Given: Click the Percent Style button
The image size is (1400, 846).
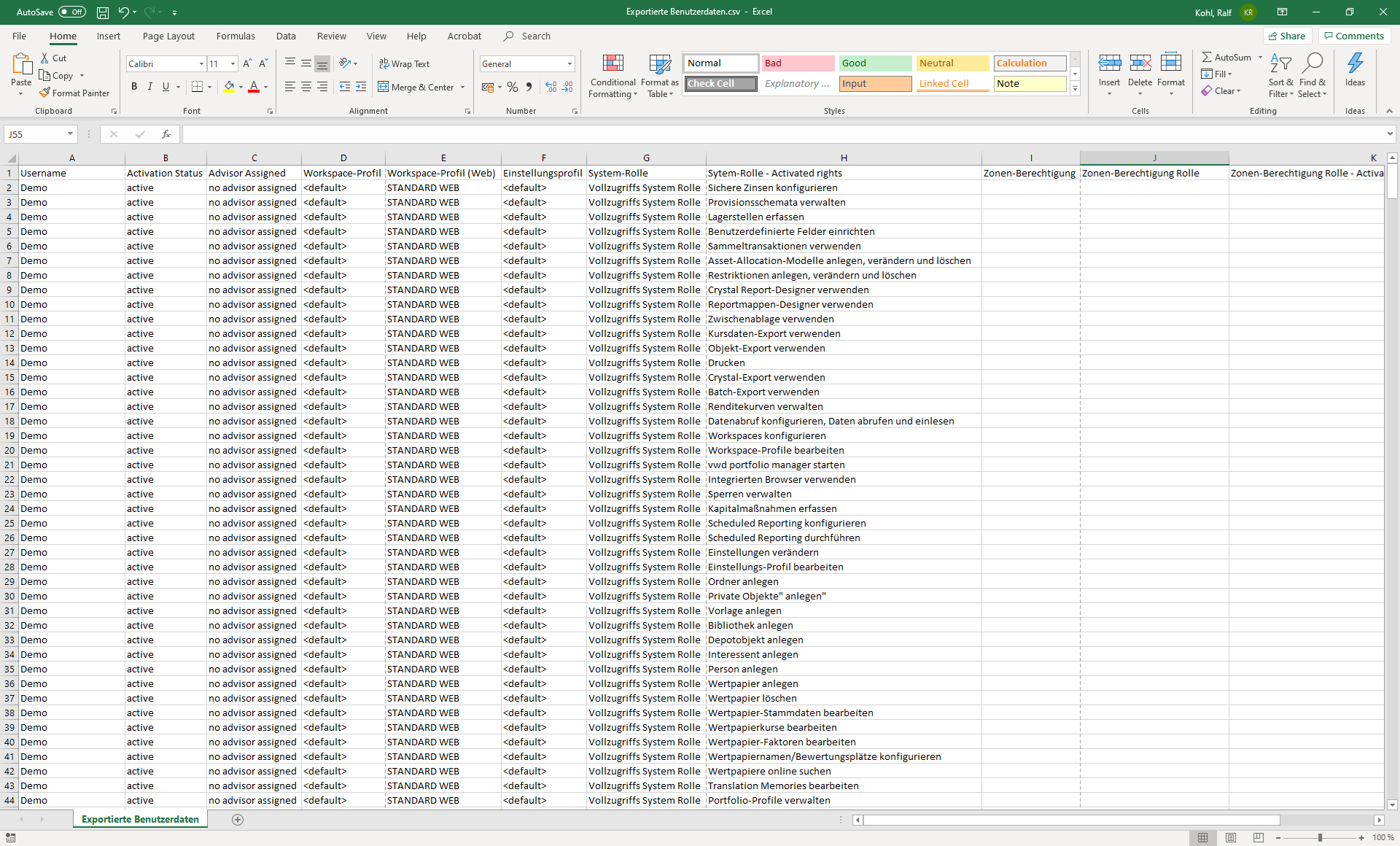Looking at the screenshot, I should [513, 87].
